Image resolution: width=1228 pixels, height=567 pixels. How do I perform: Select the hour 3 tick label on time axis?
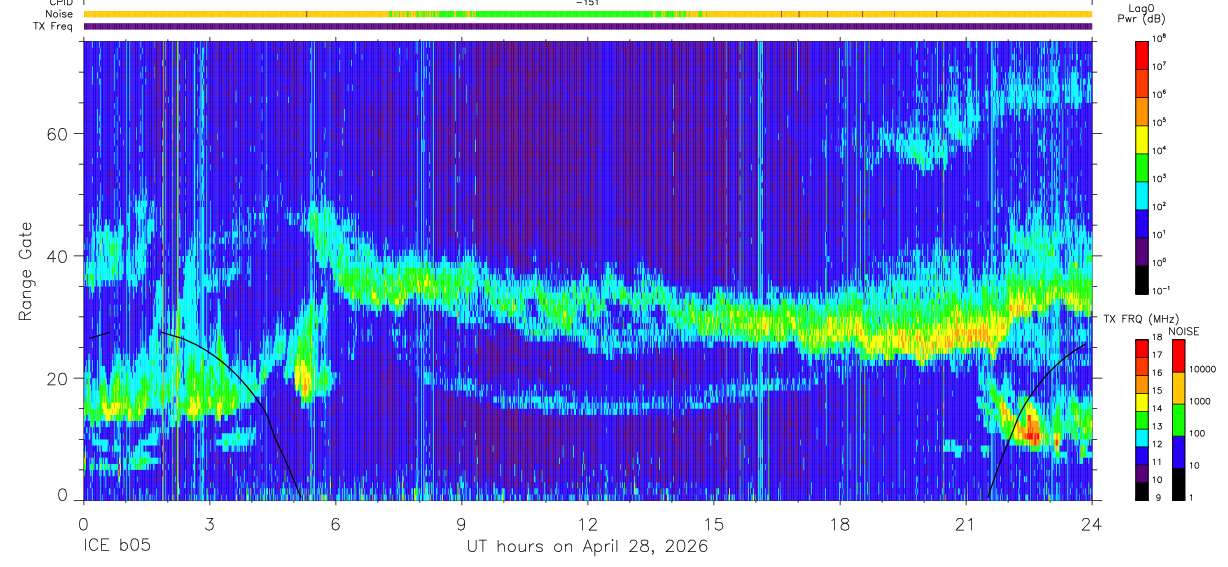(x=209, y=524)
